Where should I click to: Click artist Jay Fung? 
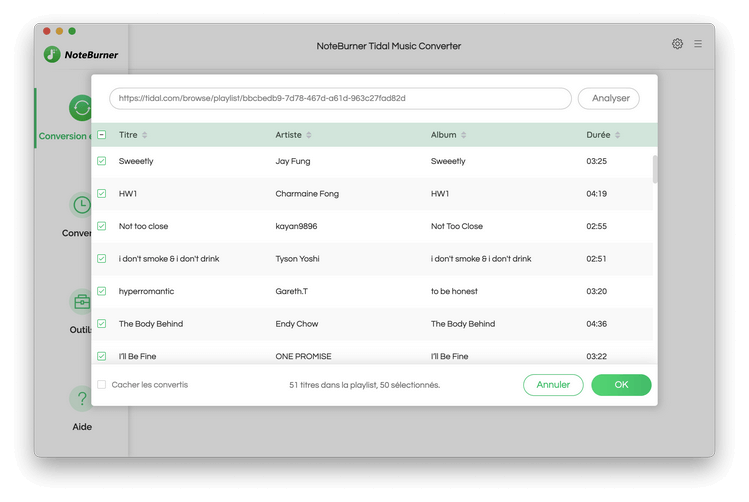tap(292, 161)
